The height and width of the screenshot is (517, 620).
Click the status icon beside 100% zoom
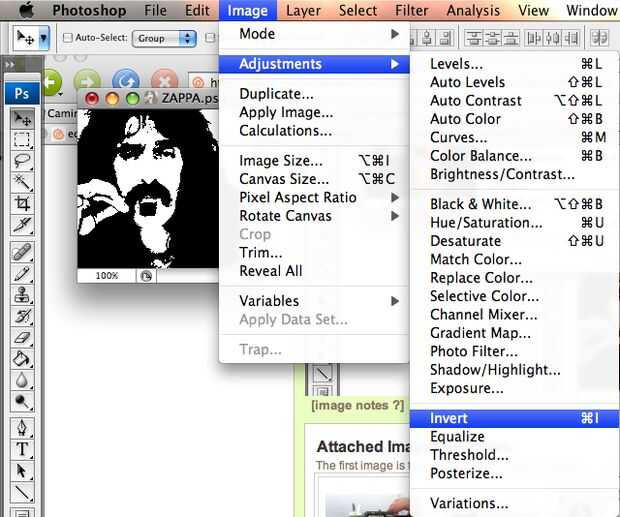tap(146, 276)
